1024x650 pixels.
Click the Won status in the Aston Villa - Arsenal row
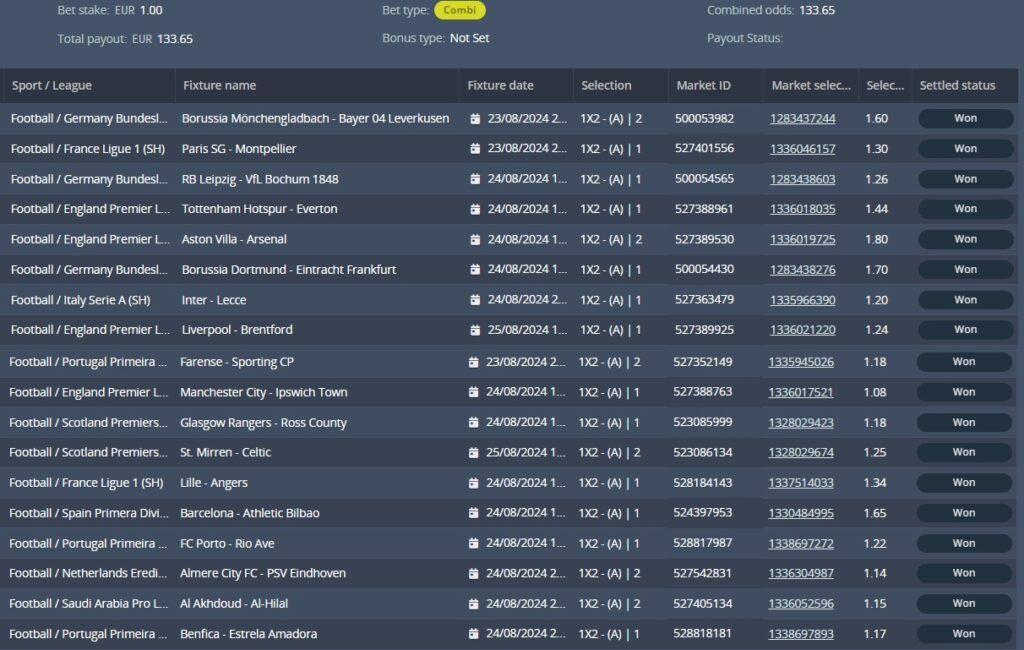(965, 239)
